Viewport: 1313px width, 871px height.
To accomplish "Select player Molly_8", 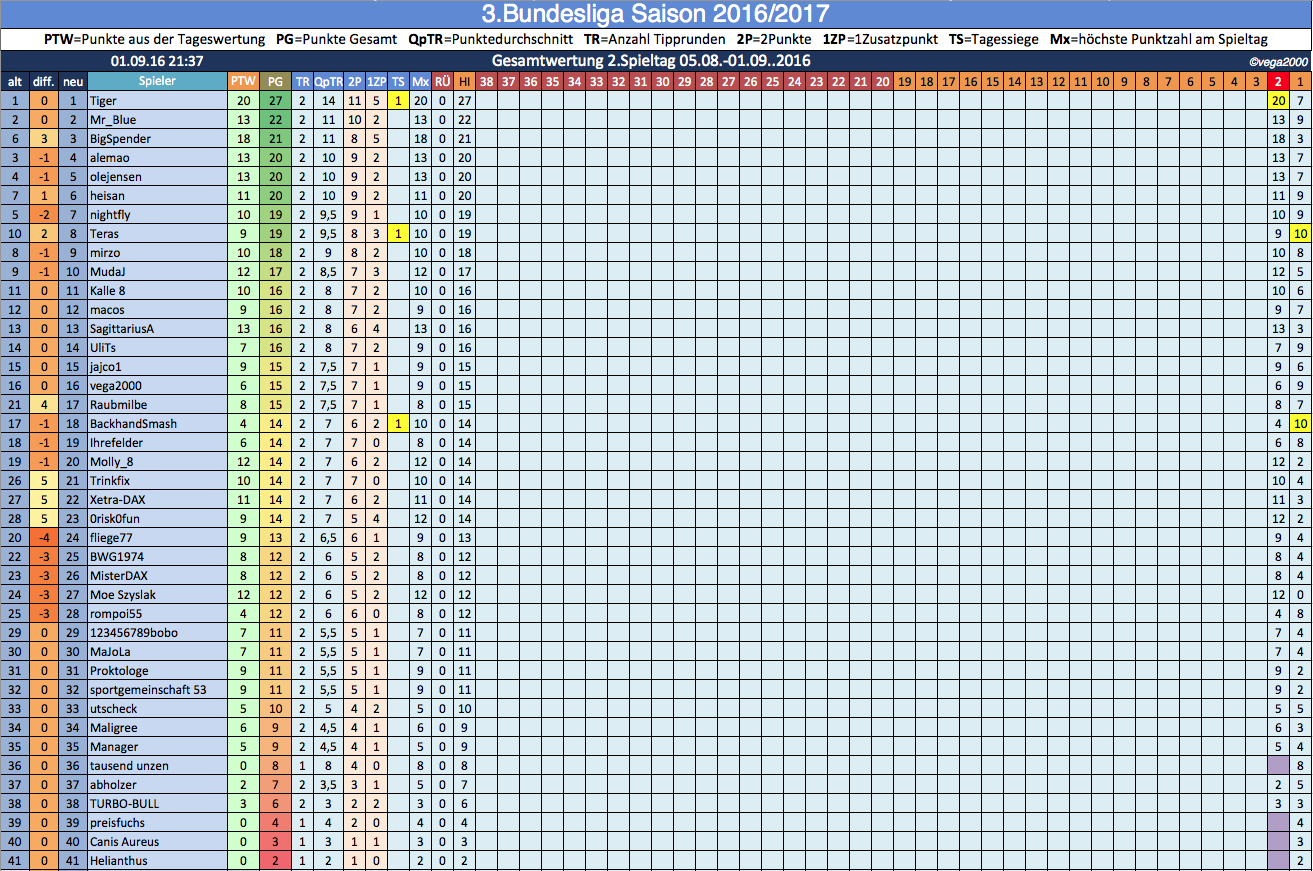I will point(110,462).
